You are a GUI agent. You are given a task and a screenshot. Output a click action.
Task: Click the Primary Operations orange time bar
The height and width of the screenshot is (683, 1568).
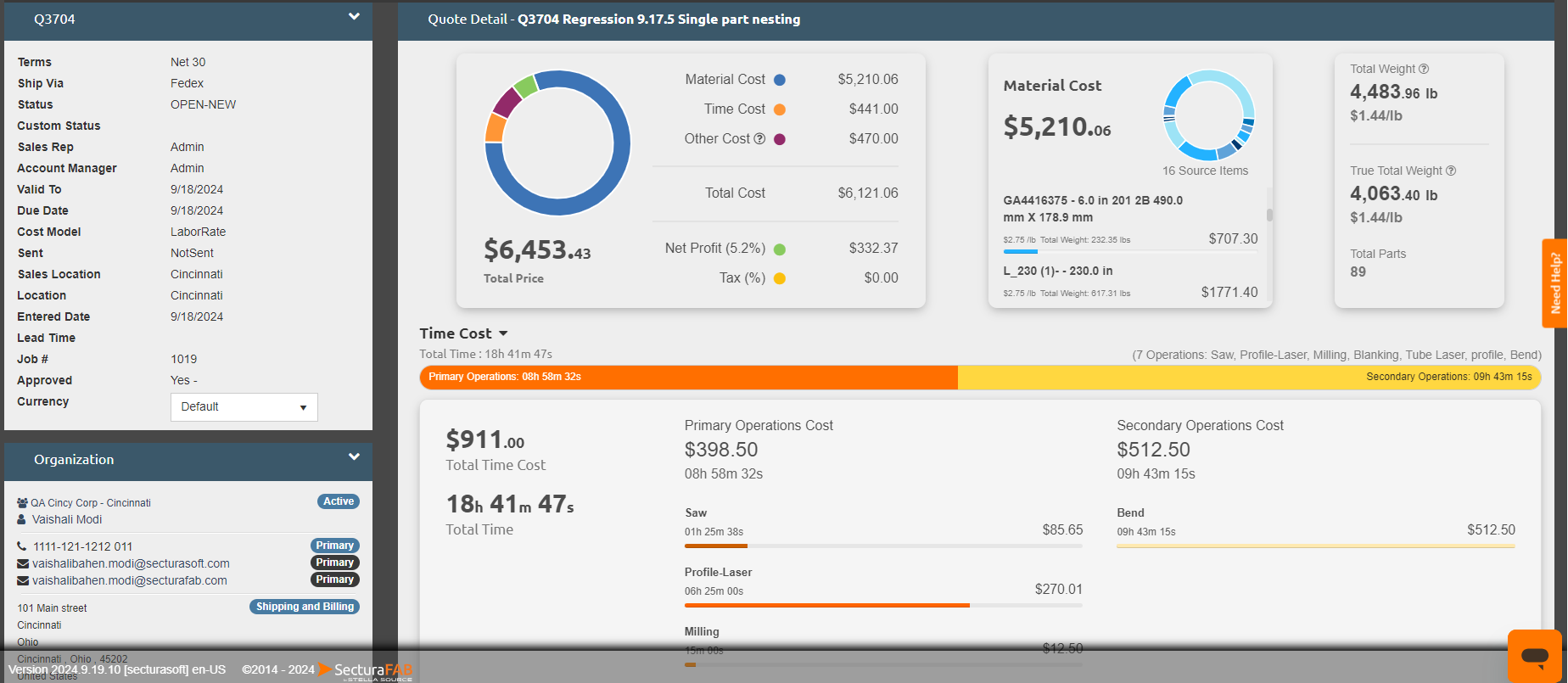pos(688,377)
